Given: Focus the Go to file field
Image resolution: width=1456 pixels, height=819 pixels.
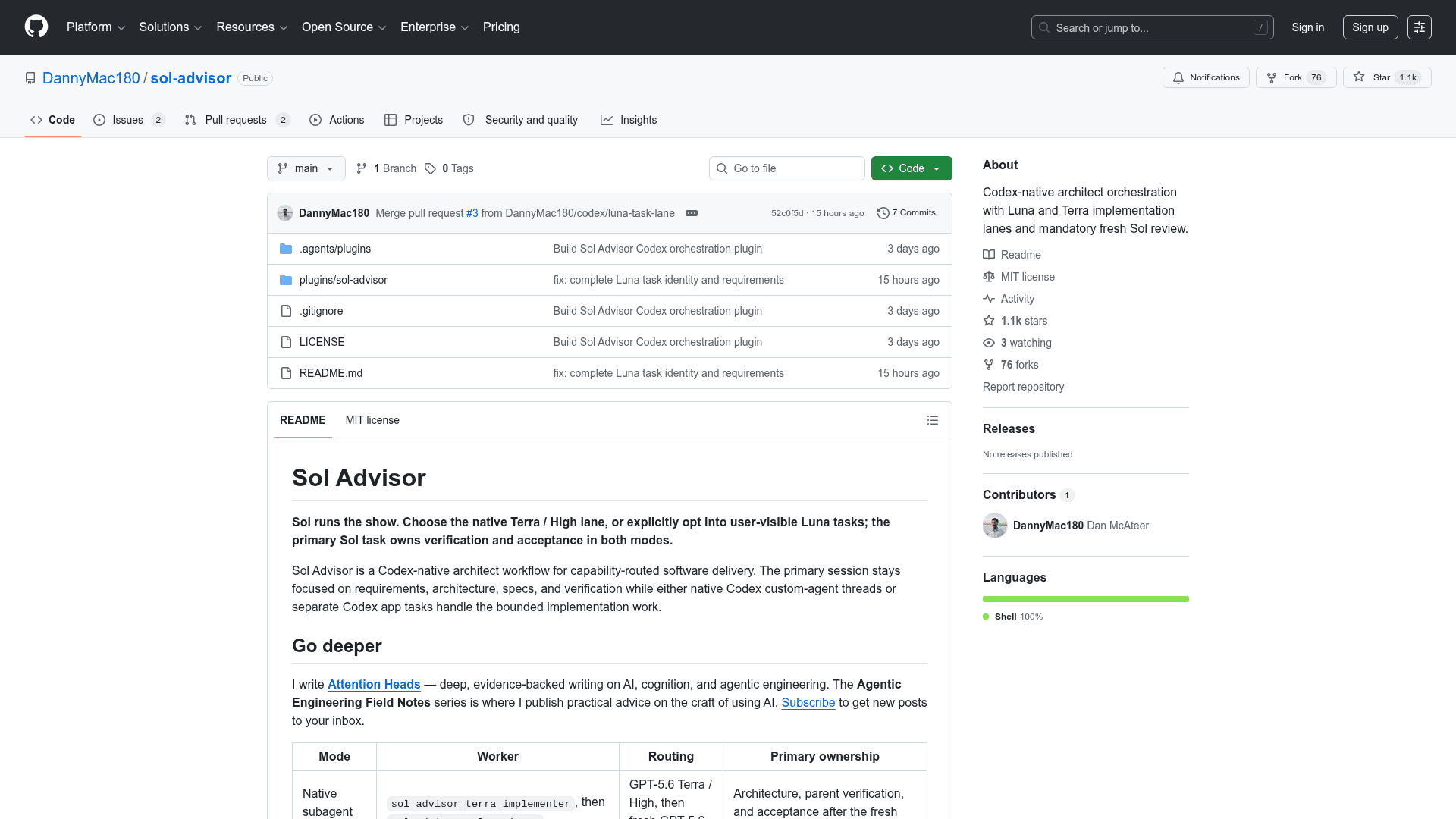Looking at the screenshot, I should (787, 168).
